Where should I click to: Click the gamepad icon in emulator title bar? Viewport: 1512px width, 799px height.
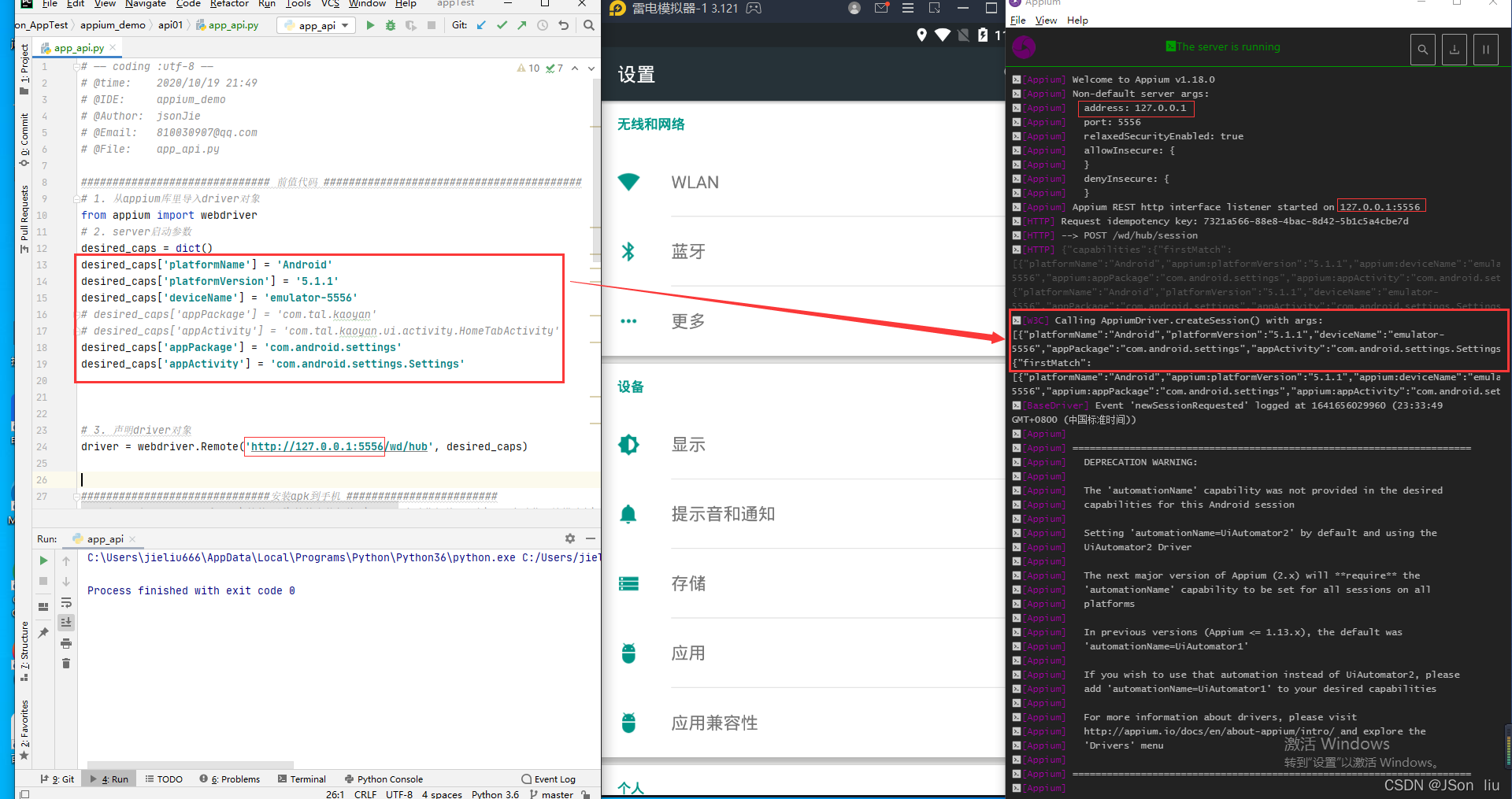754,9
